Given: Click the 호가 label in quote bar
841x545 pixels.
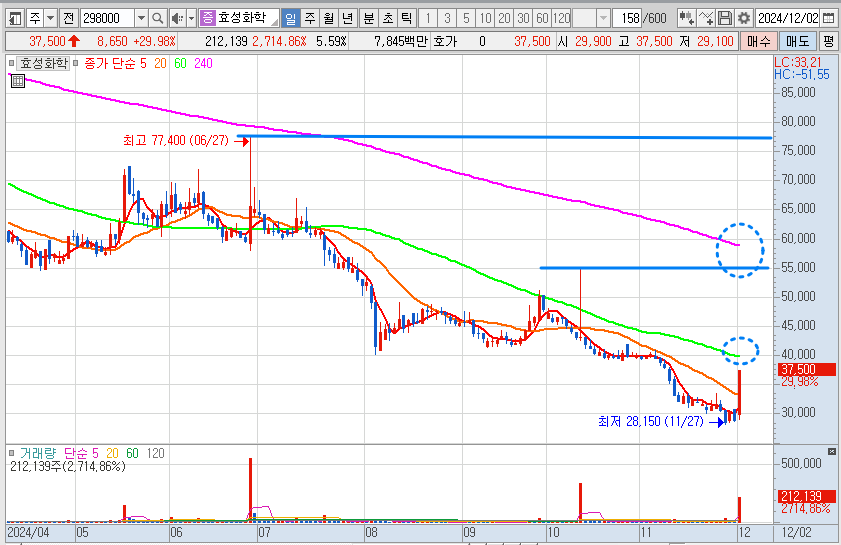Looking at the screenshot, I should point(445,41).
